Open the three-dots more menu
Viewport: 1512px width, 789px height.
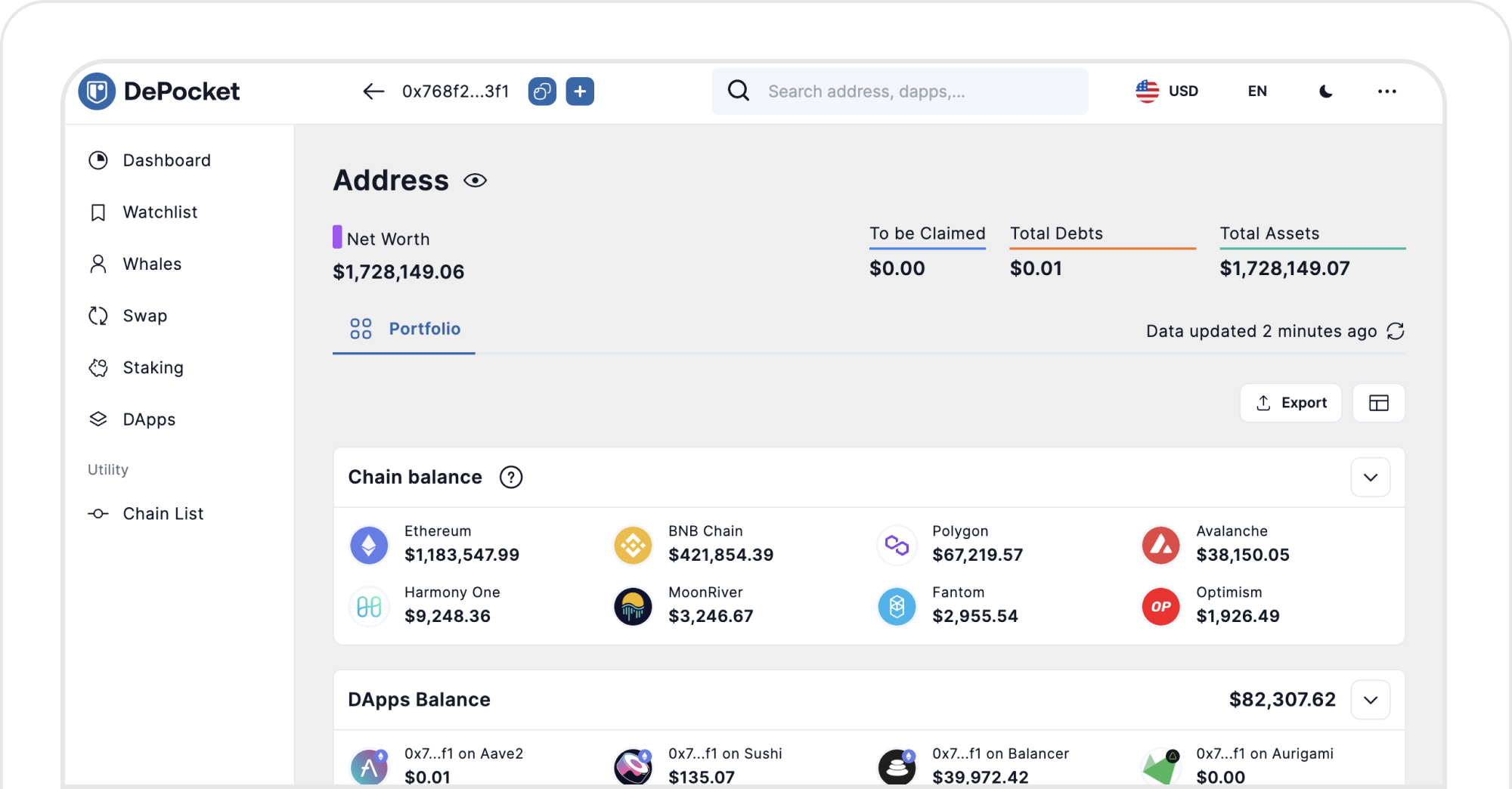(1387, 91)
